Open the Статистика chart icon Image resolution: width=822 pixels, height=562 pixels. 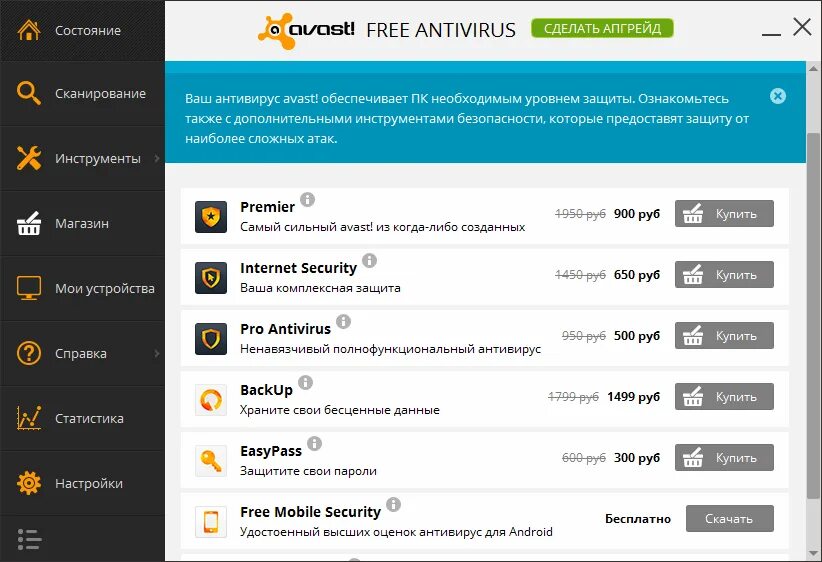[29, 418]
